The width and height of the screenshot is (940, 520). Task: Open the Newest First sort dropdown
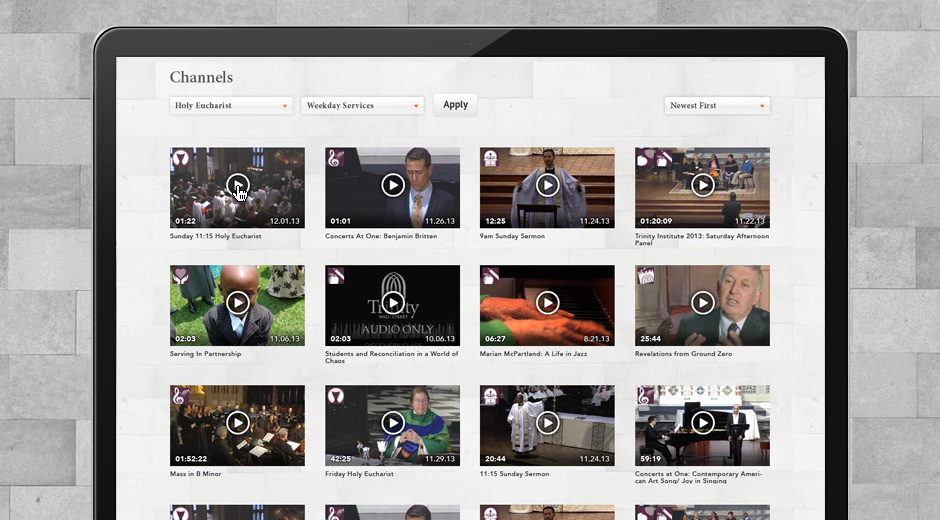click(x=717, y=106)
